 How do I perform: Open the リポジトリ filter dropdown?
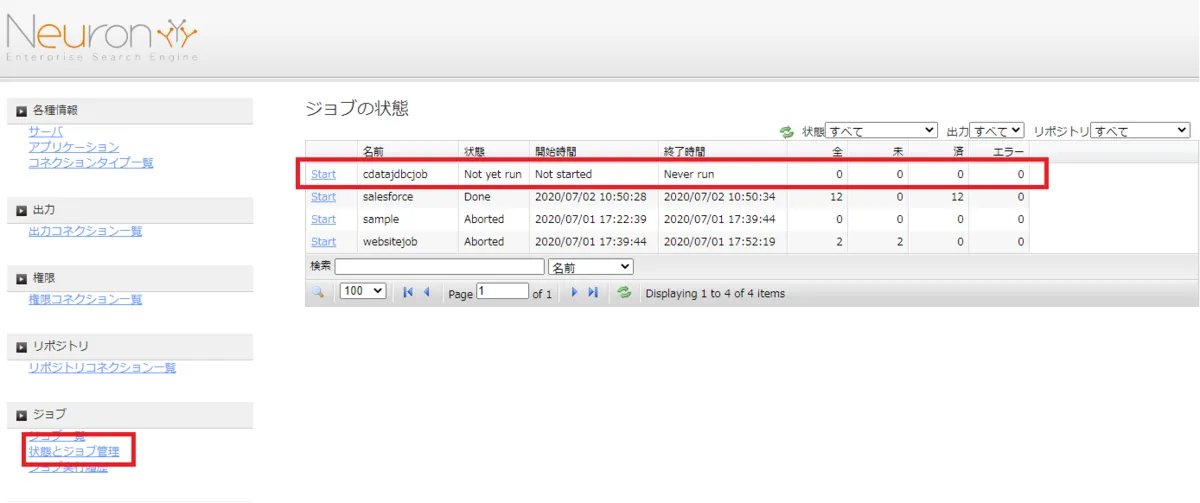(1140, 131)
